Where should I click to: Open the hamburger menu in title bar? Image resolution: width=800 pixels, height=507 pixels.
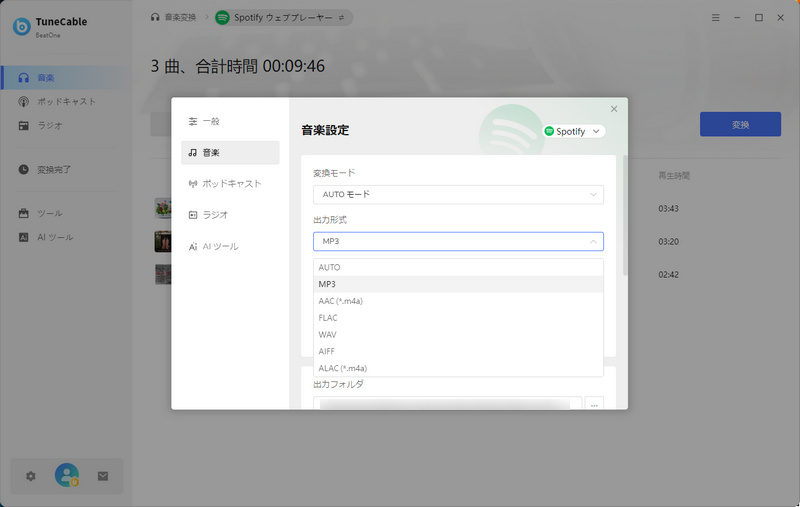pos(716,17)
